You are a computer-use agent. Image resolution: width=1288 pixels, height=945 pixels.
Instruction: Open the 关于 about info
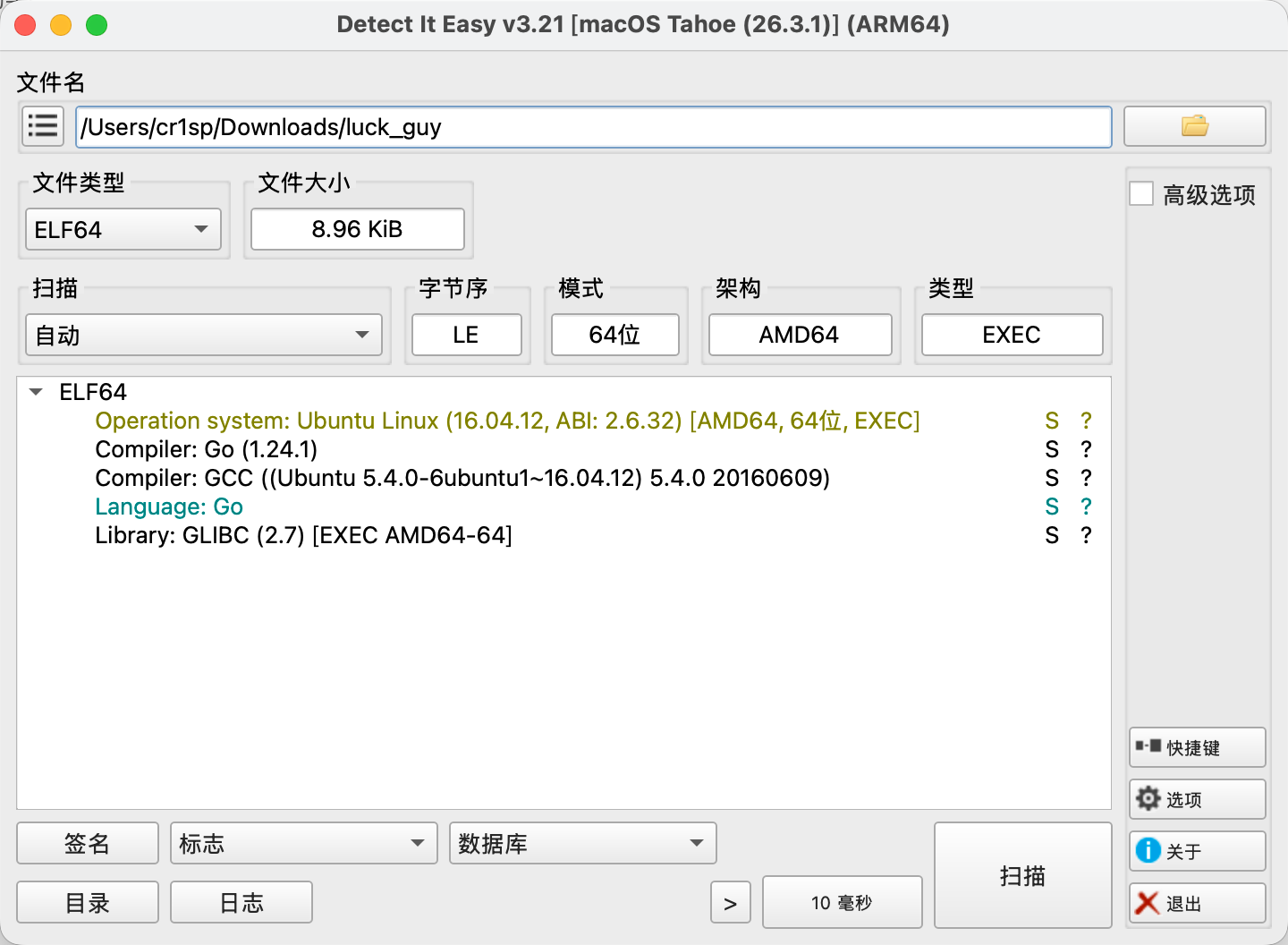point(1197,851)
